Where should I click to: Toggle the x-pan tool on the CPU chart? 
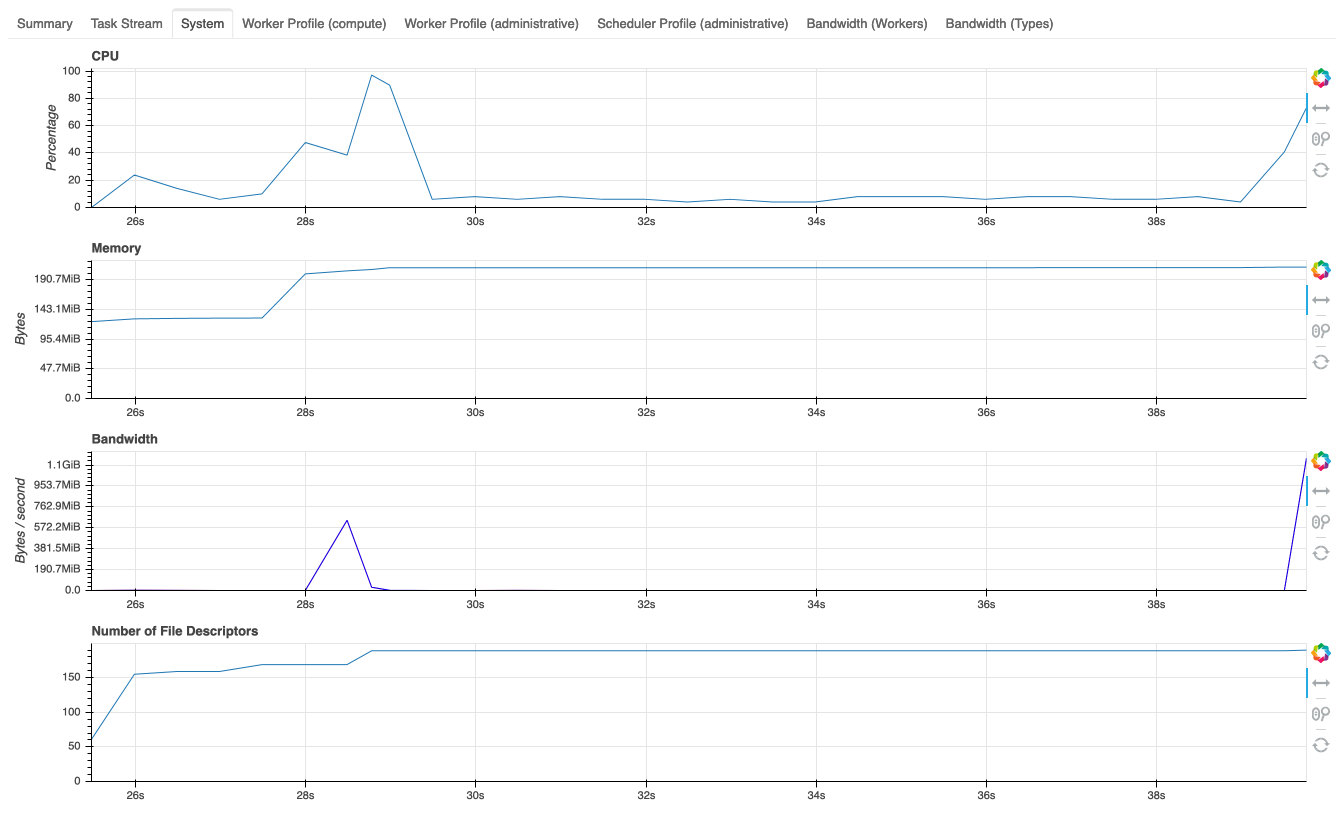1321,108
